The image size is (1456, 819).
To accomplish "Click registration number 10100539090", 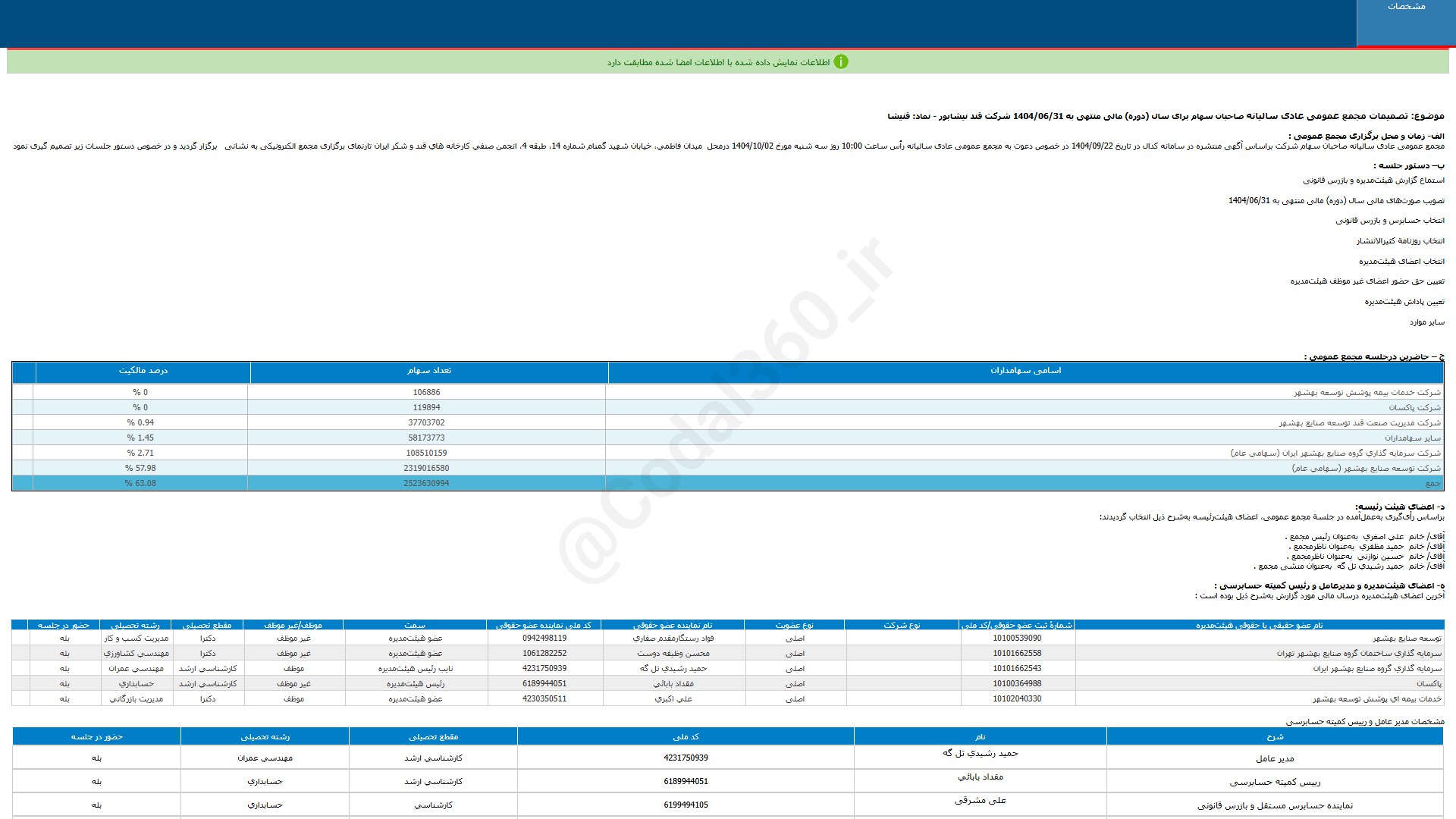I will click(x=1017, y=639).
